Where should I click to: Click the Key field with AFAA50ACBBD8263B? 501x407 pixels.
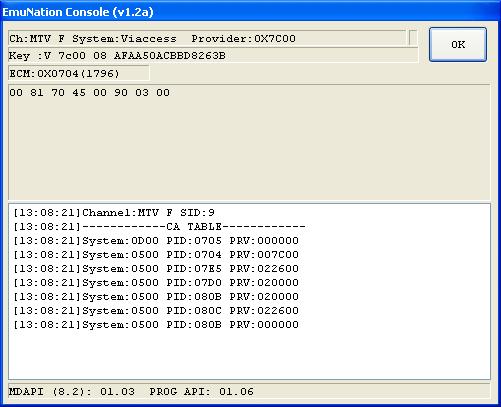[x=213, y=55]
